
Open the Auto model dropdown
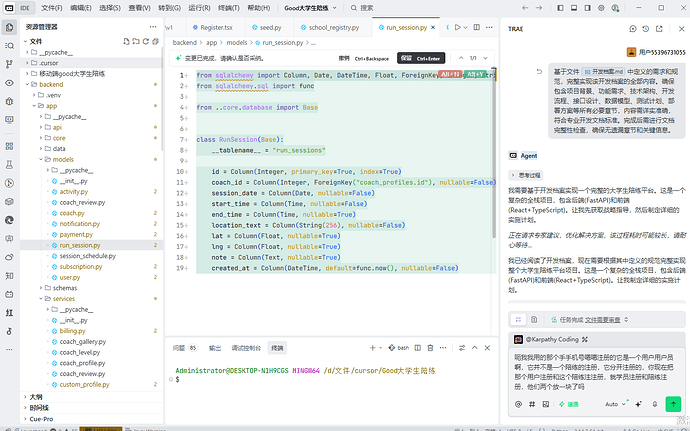pyautogui.click(x=615, y=404)
